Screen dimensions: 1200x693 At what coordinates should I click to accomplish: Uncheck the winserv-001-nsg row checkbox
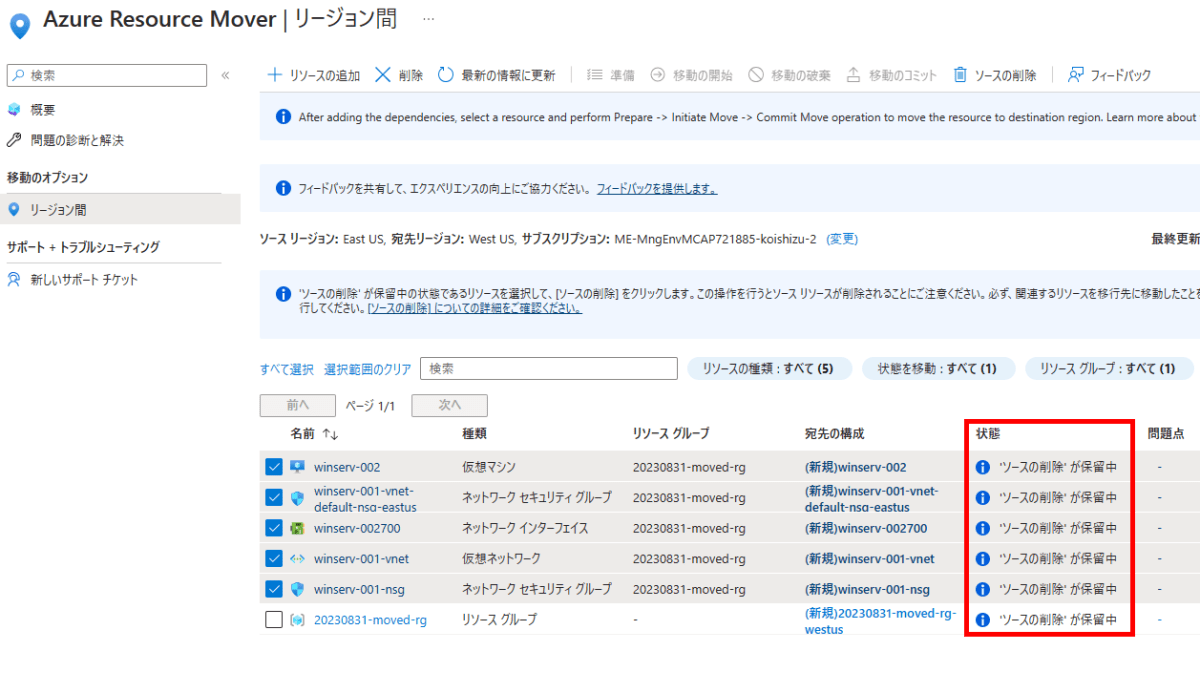coord(274,589)
